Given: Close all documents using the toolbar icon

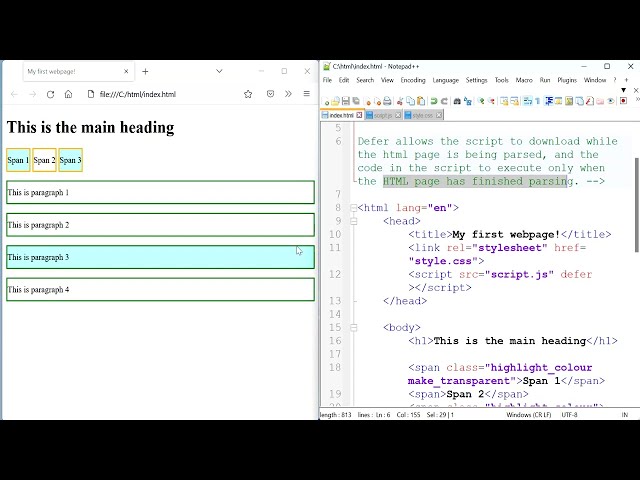Looking at the screenshot, I should (x=378, y=101).
